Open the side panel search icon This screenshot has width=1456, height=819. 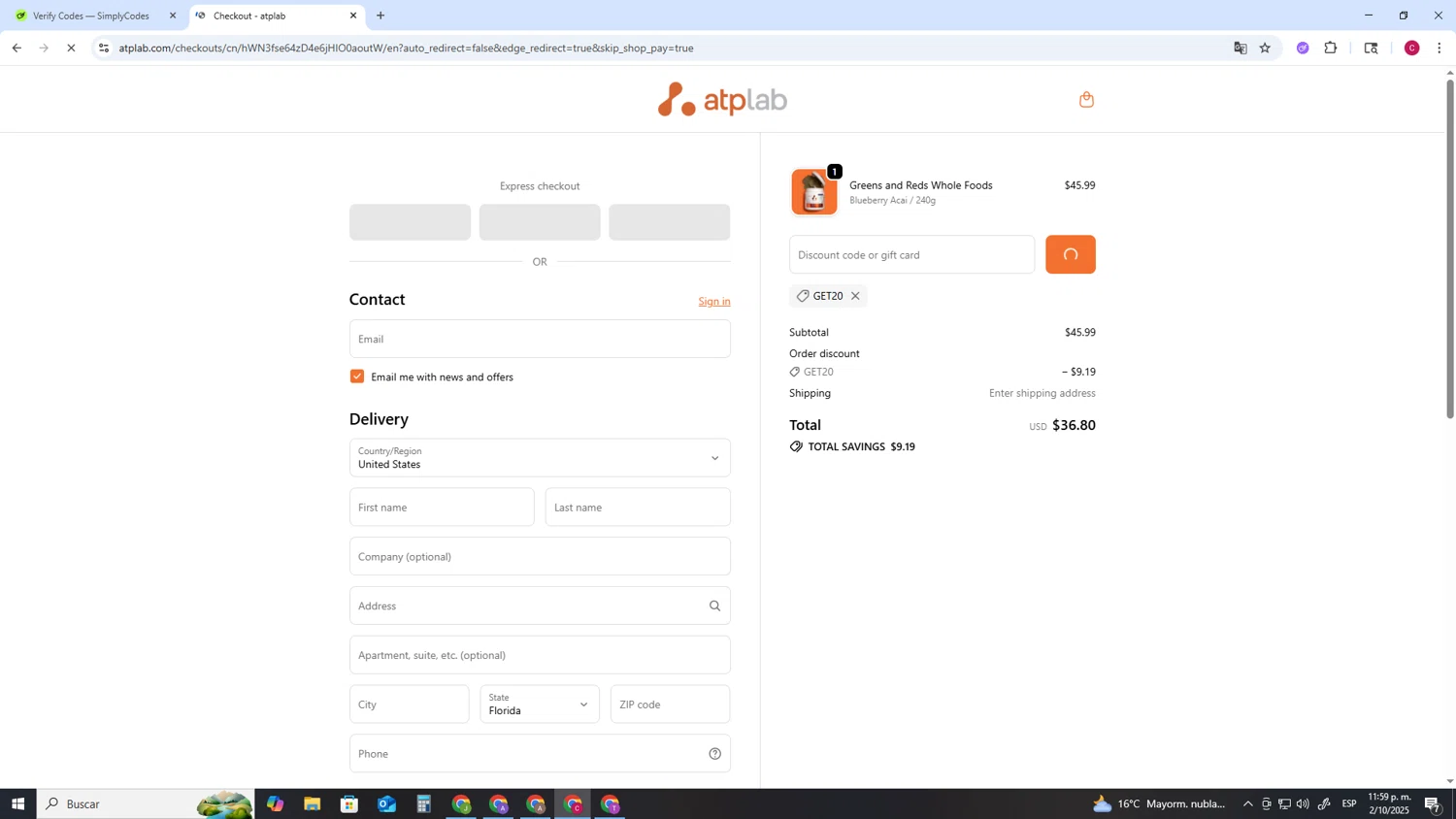point(1372,48)
